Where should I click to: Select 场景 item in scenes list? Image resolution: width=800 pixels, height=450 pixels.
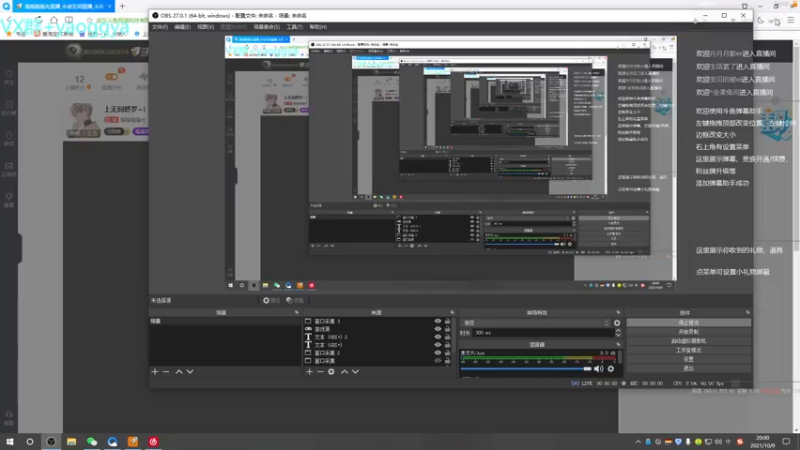[224, 321]
